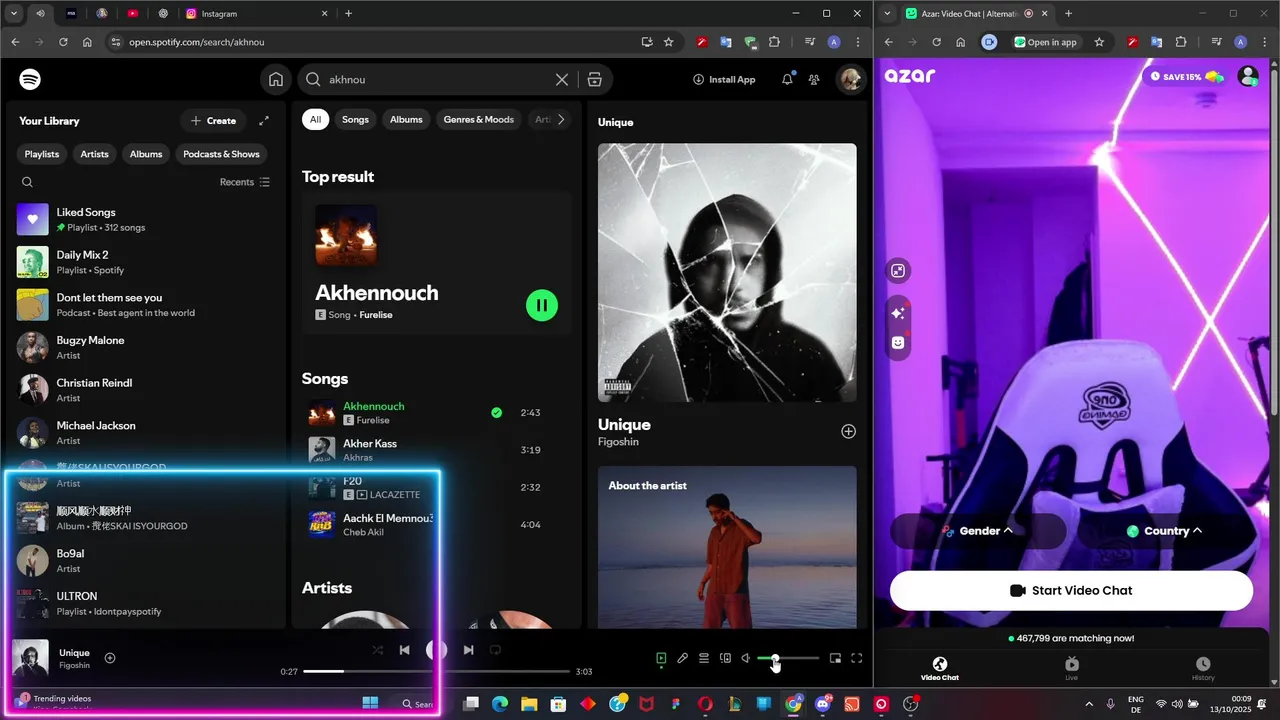Skip to the next track
This screenshot has width=1280, height=720.
468,650
